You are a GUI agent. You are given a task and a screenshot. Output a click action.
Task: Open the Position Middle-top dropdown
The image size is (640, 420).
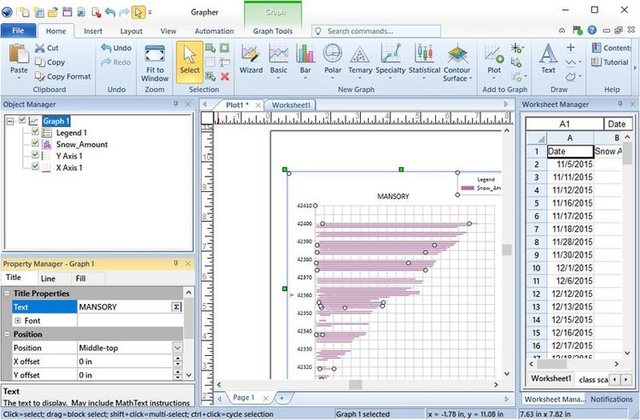pos(177,348)
